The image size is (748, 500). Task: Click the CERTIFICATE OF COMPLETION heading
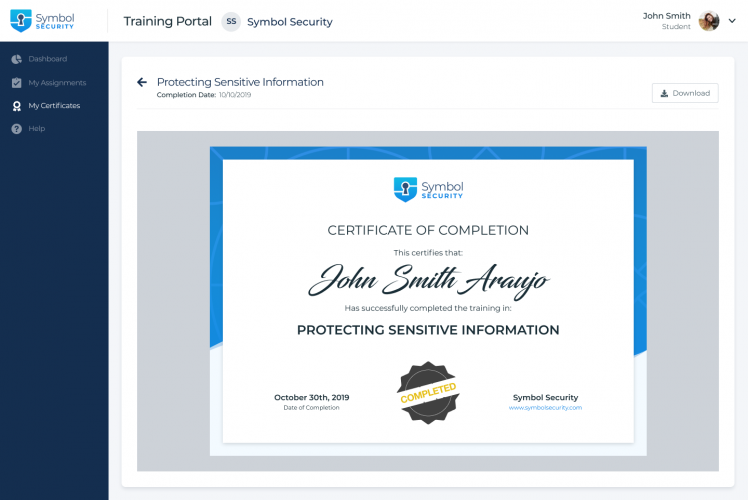(x=428, y=230)
